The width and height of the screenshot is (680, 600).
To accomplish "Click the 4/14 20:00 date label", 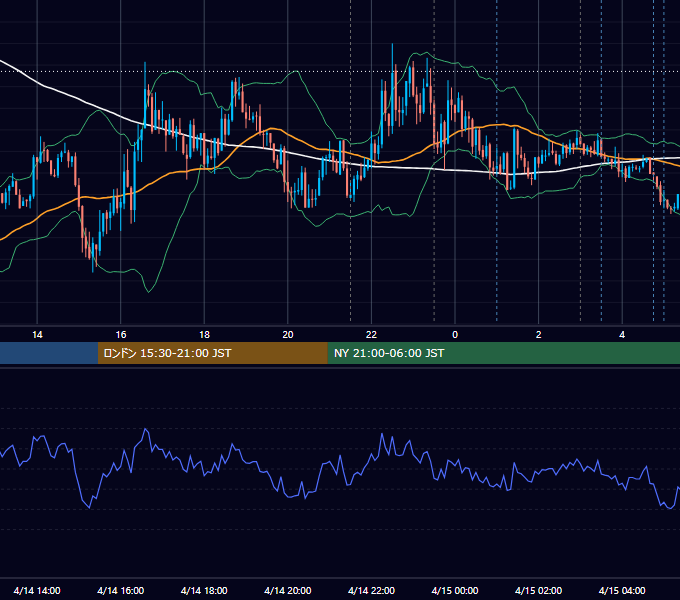I will [288, 590].
